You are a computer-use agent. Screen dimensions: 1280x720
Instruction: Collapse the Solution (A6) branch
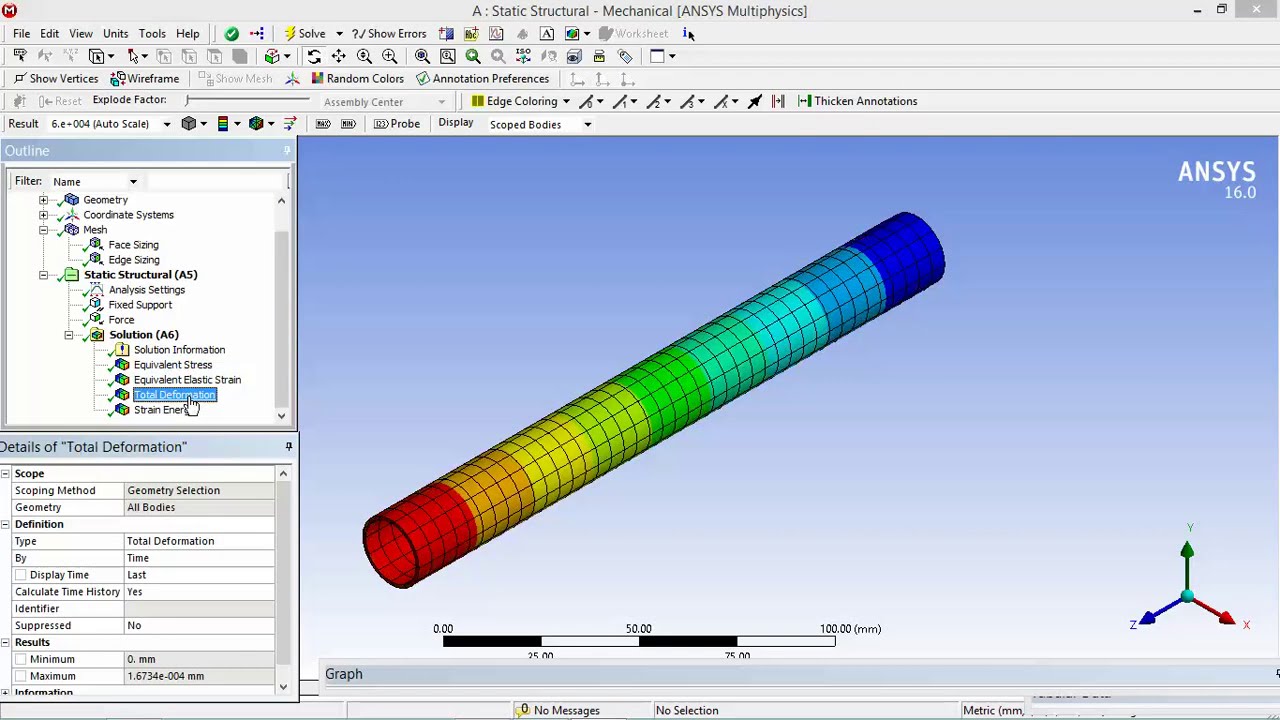(69, 335)
